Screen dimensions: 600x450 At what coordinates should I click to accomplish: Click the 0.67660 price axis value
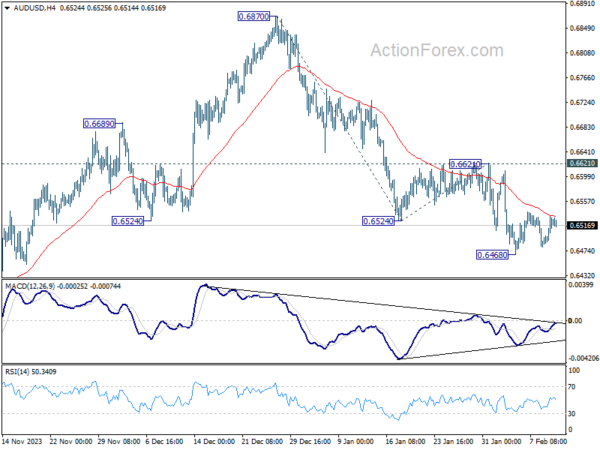582,78
